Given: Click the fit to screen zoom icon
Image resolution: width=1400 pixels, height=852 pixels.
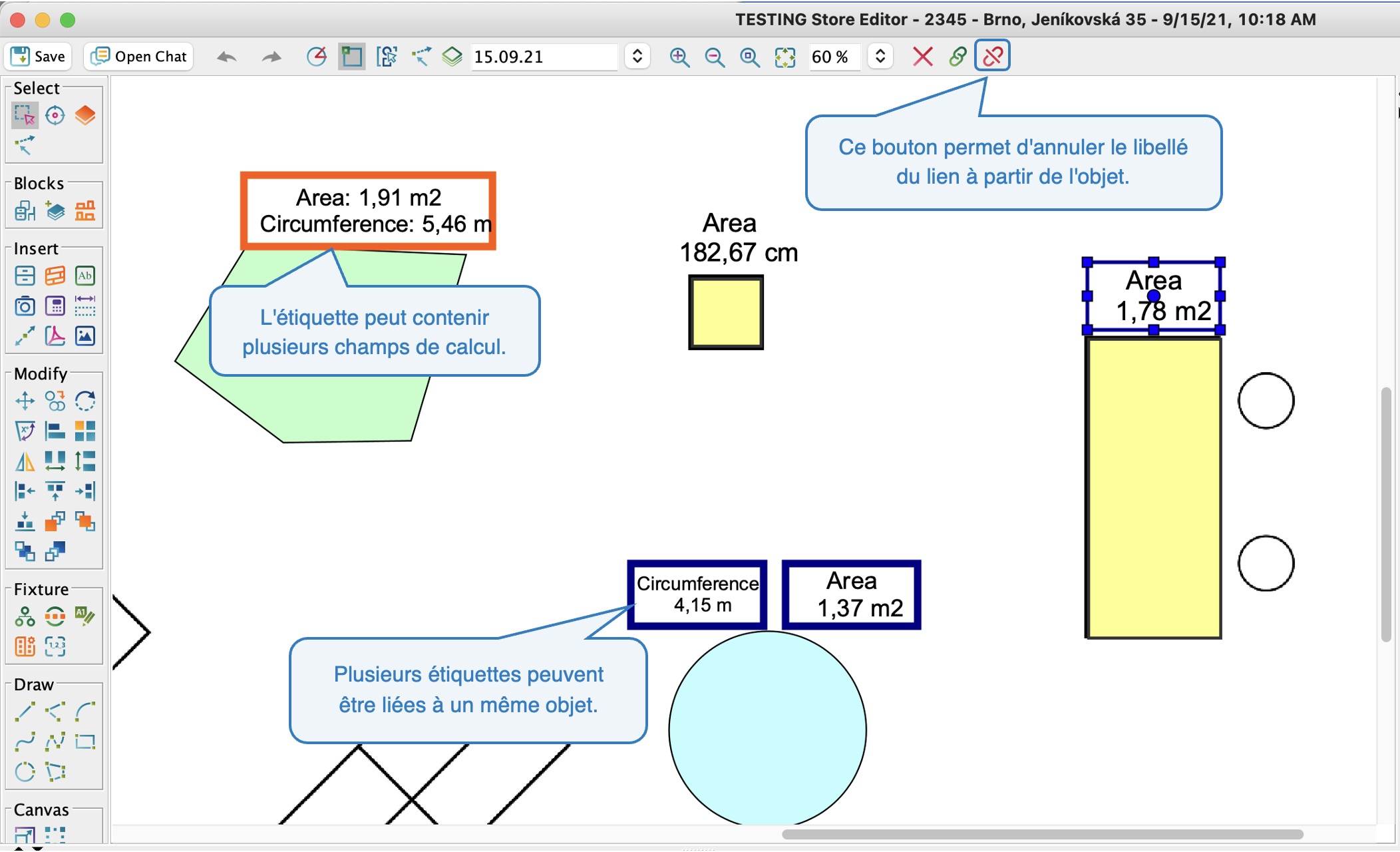Looking at the screenshot, I should tap(785, 57).
